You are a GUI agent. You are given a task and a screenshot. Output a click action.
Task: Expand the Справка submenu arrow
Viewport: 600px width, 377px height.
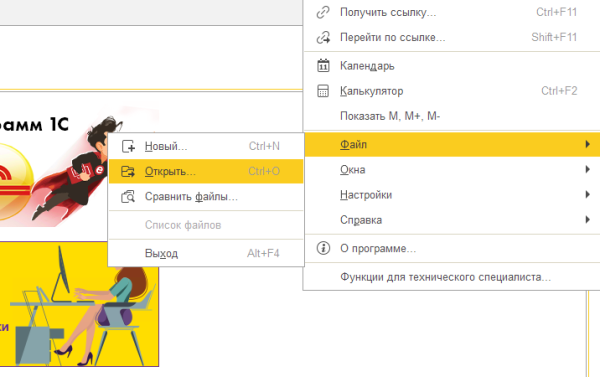click(587, 220)
